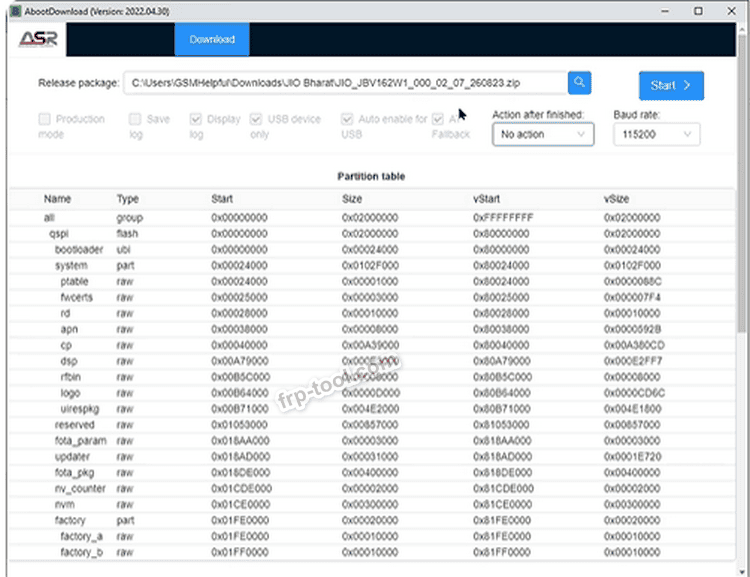Click start address 0x00A79000 of dsp
Viewport: 750px width, 577px height.
240,361
